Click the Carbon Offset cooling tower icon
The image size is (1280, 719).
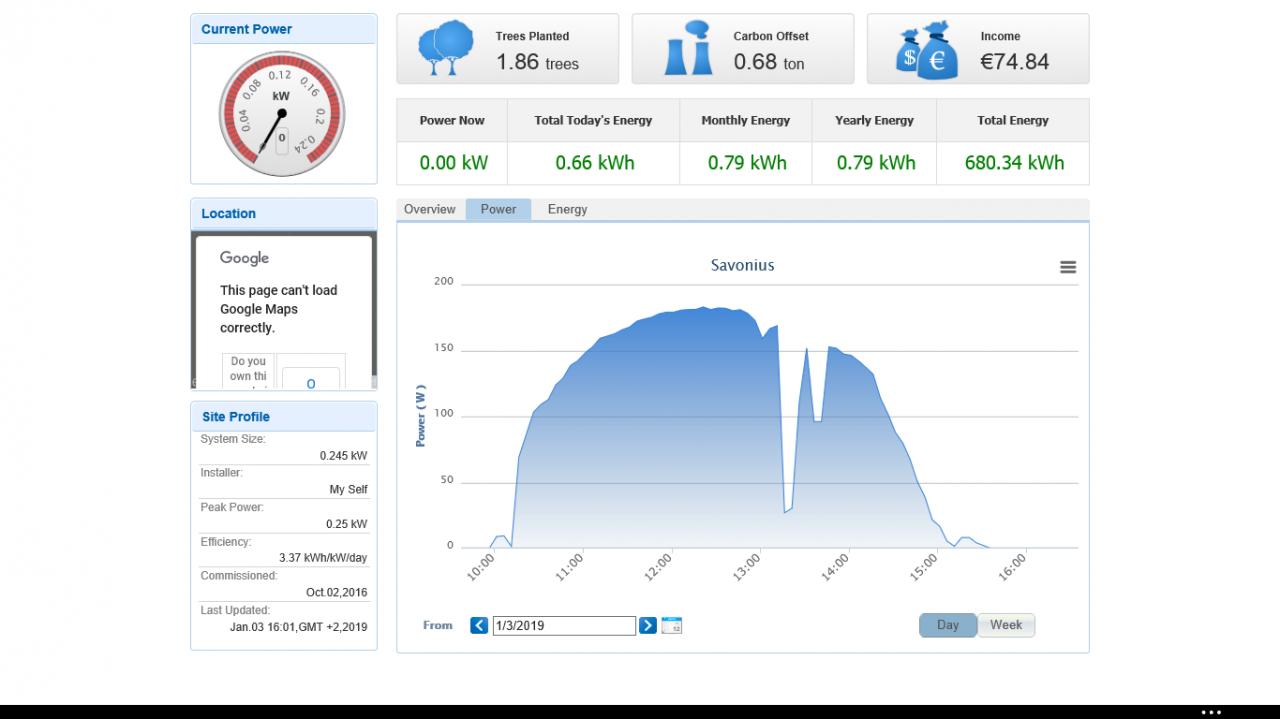click(689, 48)
